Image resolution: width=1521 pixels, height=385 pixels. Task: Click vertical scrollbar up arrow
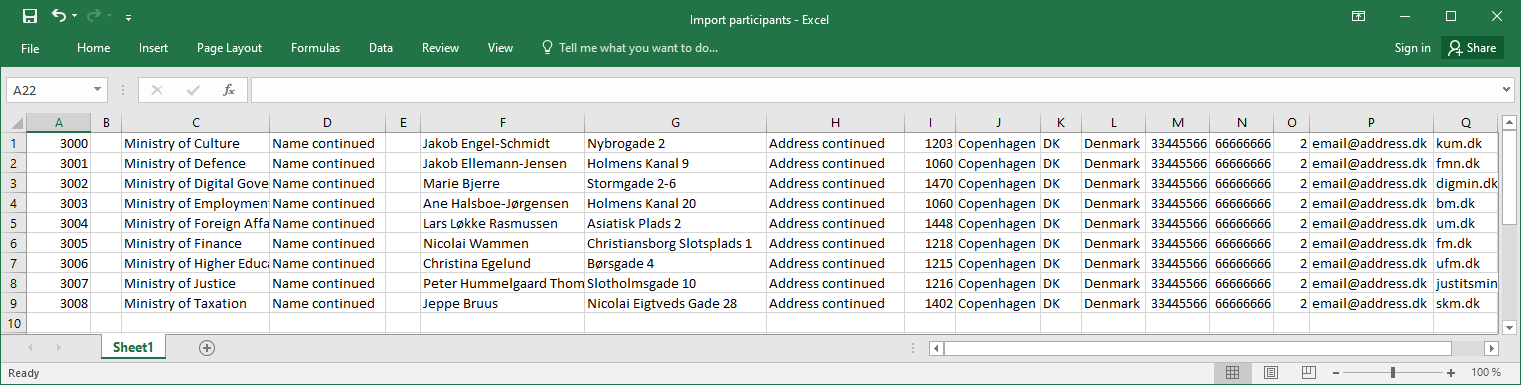(1509, 122)
